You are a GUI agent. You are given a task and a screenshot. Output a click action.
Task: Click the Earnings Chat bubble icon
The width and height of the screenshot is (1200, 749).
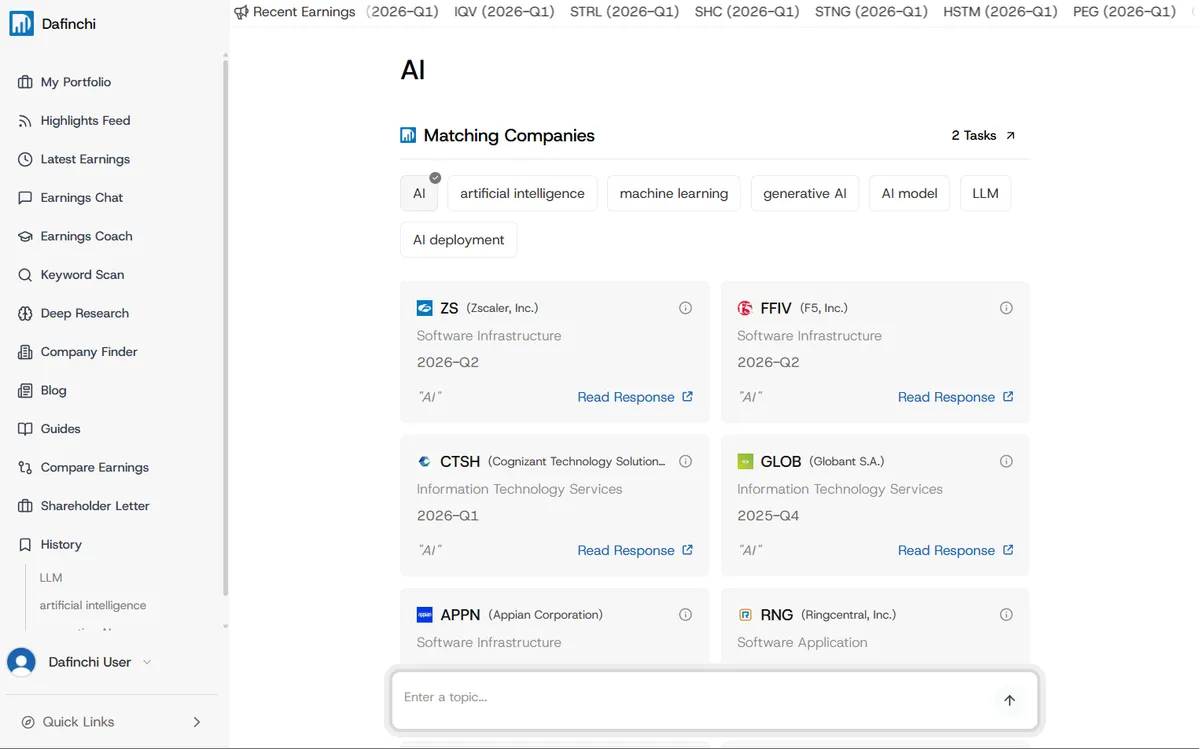(x=25, y=198)
